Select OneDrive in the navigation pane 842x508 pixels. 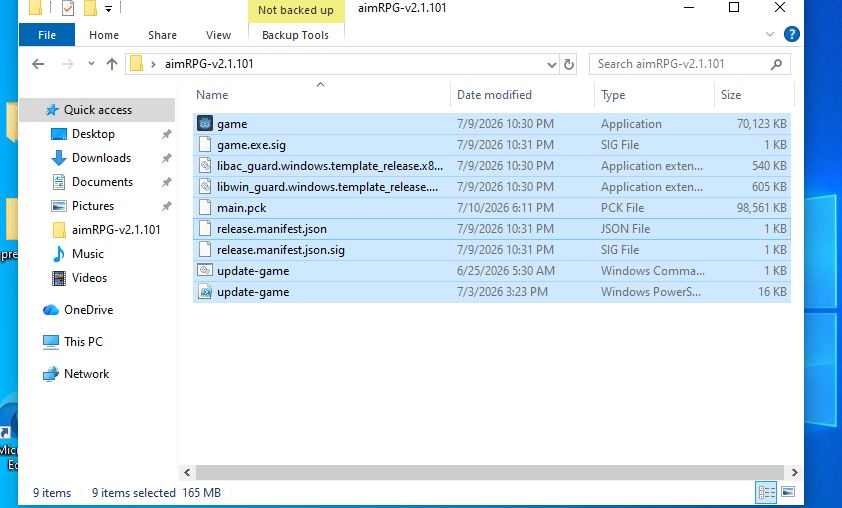88,310
